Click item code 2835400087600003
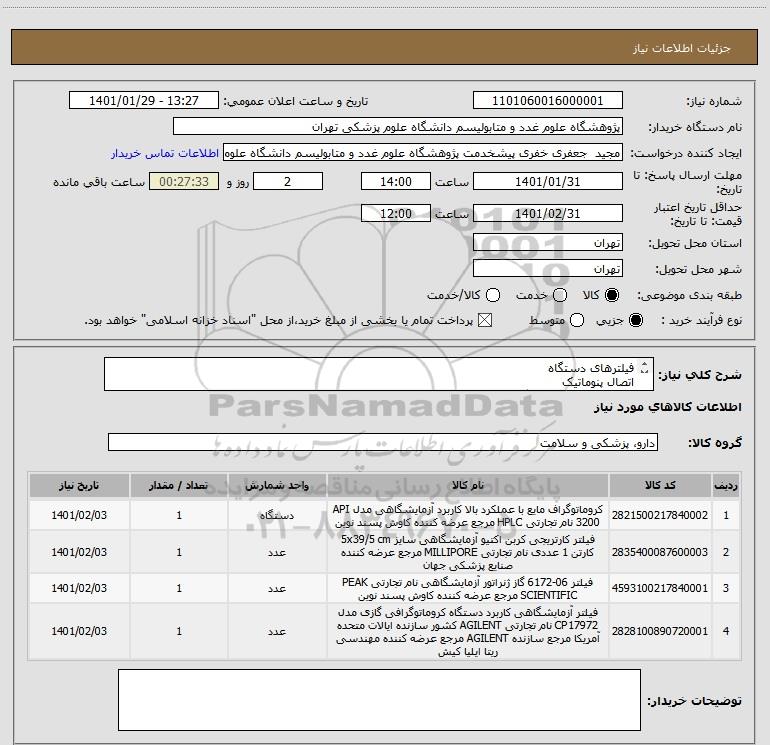Image resolution: width=770 pixels, height=745 pixels. [x=660, y=552]
